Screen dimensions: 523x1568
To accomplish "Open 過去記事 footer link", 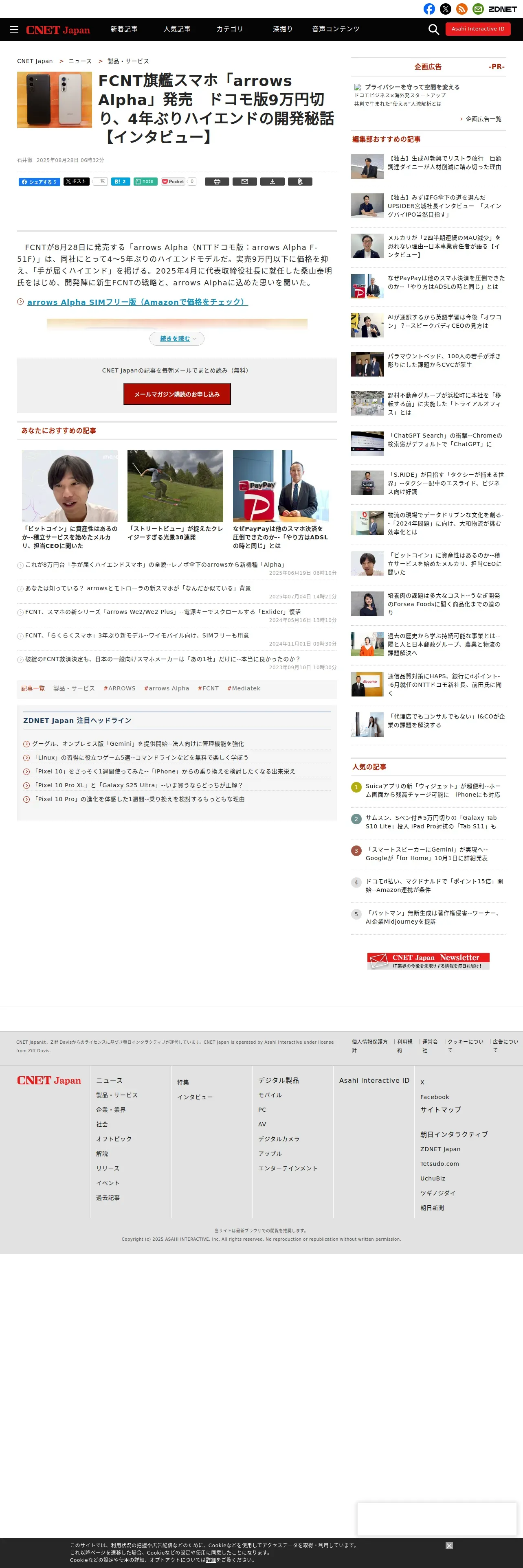I will click(108, 1197).
